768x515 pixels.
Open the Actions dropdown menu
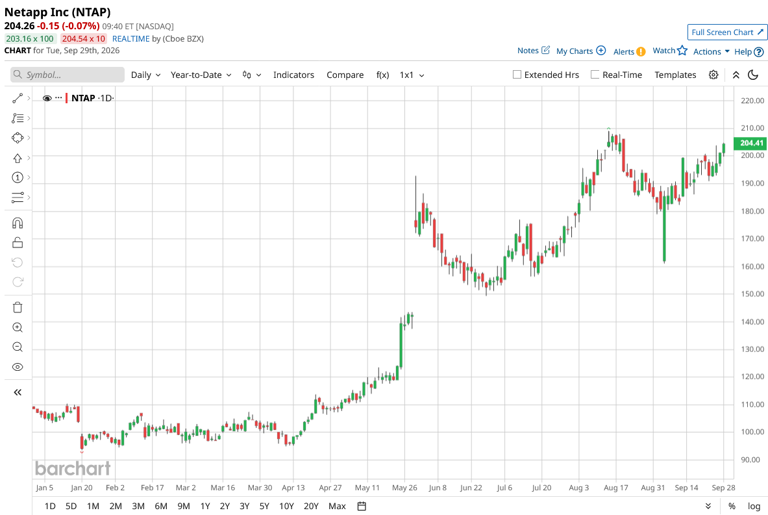[711, 51]
